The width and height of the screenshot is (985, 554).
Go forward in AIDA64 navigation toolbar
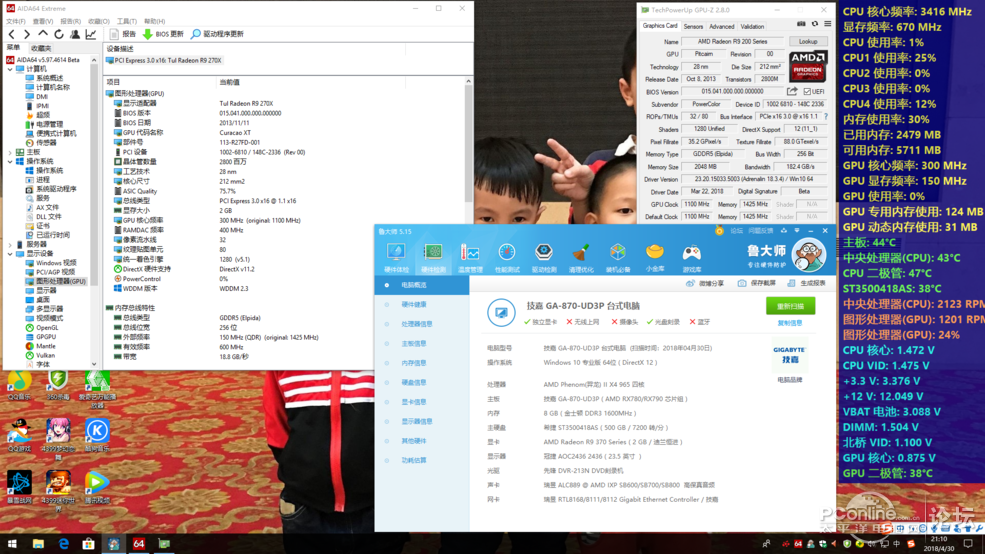[26, 34]
